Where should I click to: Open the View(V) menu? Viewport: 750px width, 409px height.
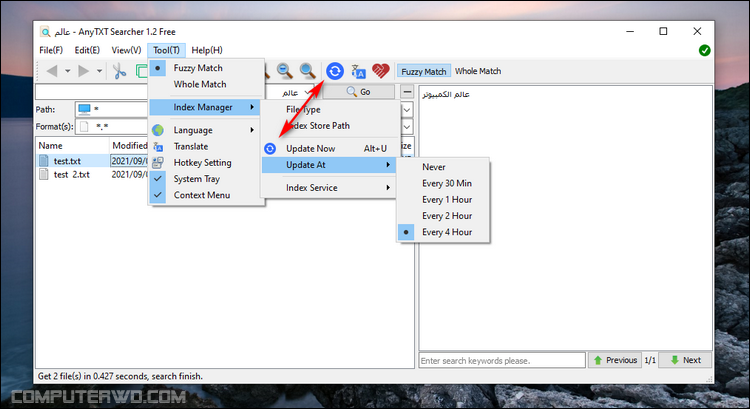coord(126,50)
